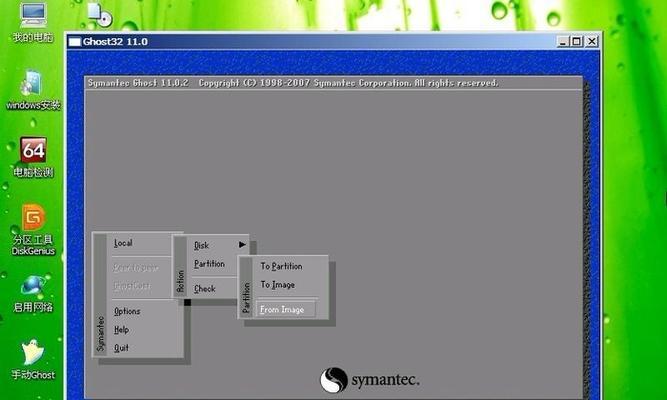This screenshot has width=667, height=400.
Task: Choose Options in the Ghost menu
Action: tap(127, 311)
